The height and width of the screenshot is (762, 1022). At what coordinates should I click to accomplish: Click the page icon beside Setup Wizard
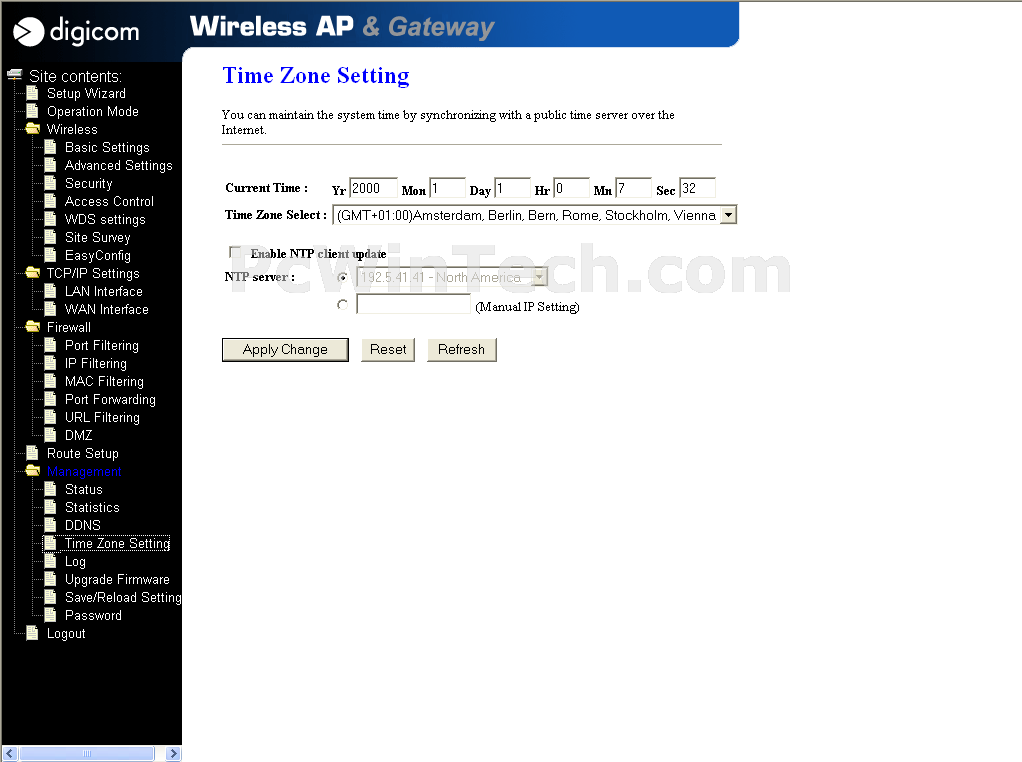click(x=32, y=93)
